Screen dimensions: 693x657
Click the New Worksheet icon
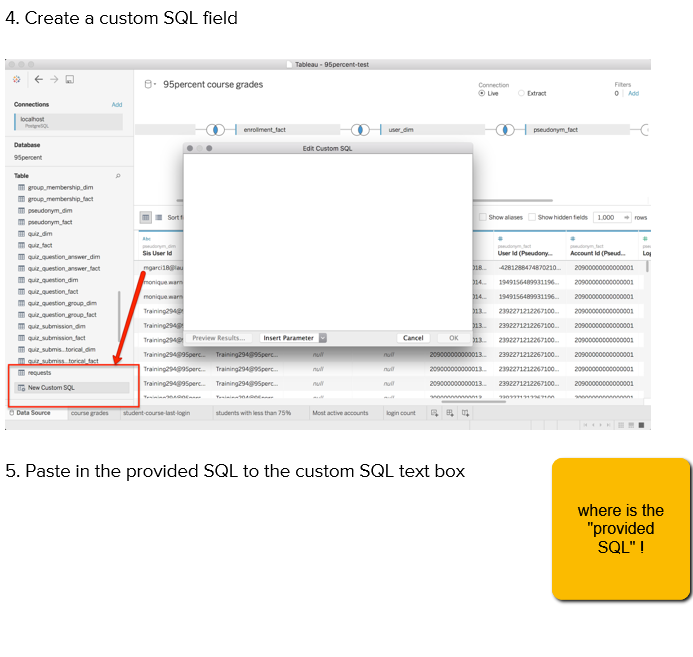434,413
